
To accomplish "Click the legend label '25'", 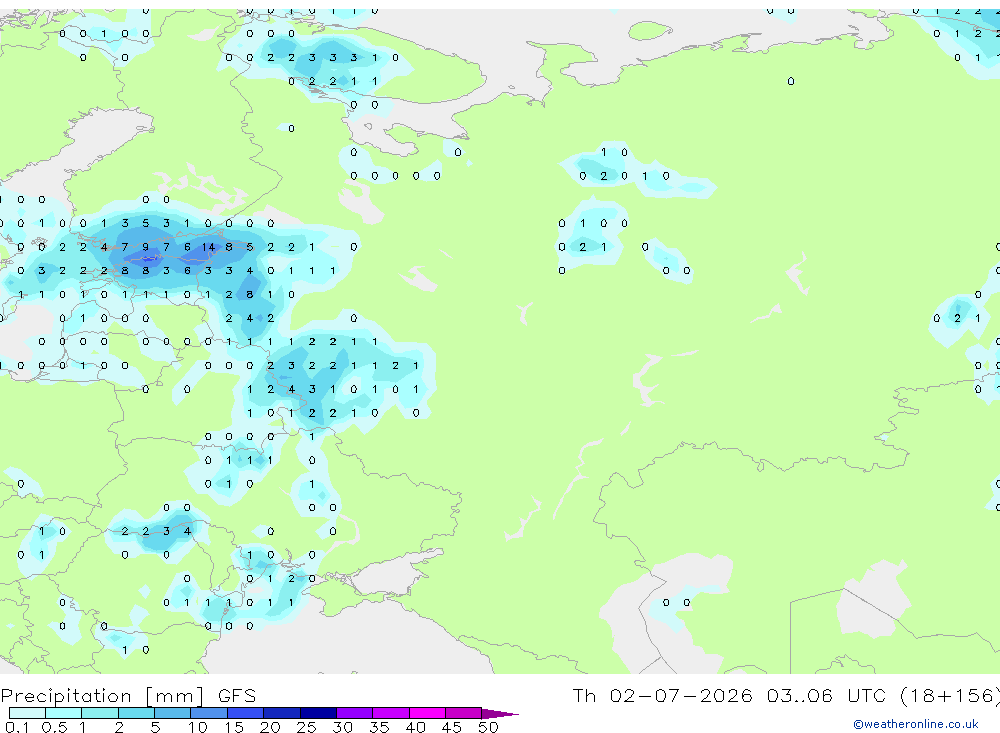I will click(306, 727).
